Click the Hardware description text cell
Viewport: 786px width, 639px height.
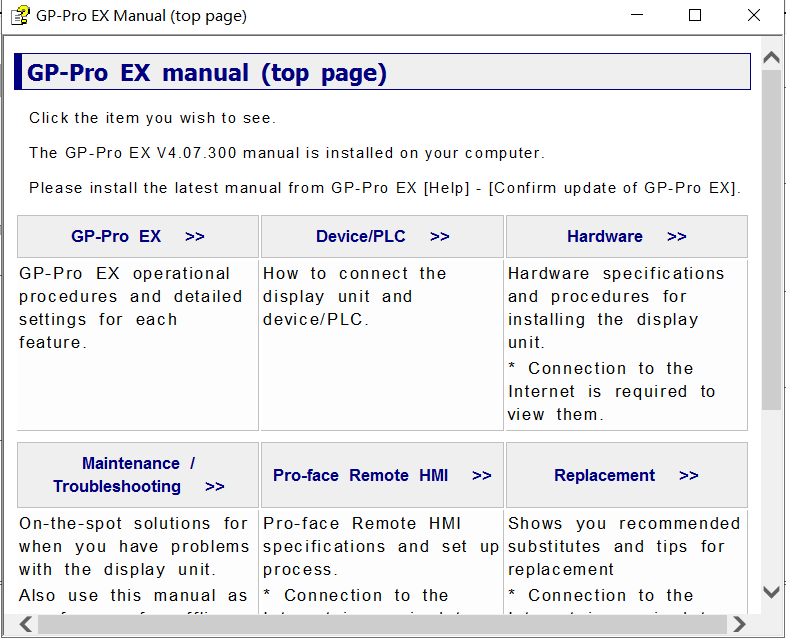coord(626,343)
